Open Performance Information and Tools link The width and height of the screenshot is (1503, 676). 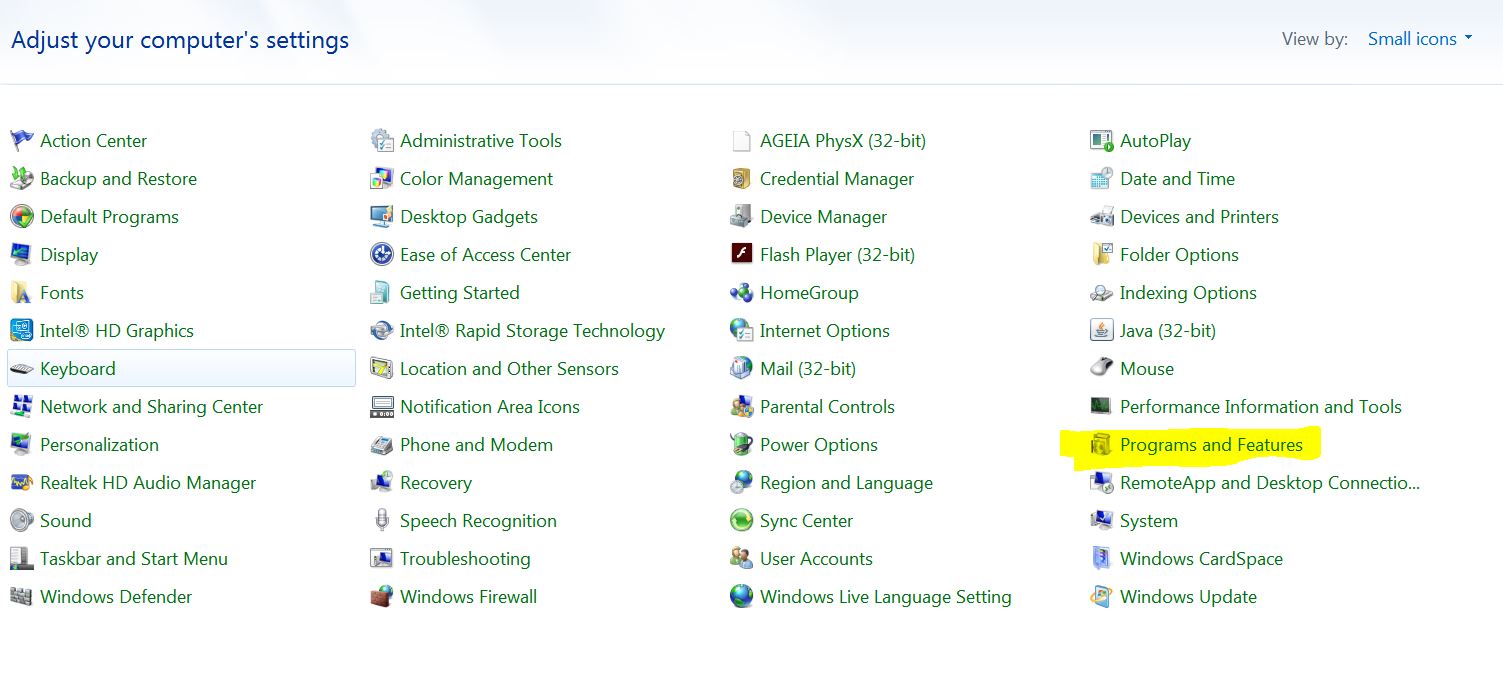(1261, 407)
